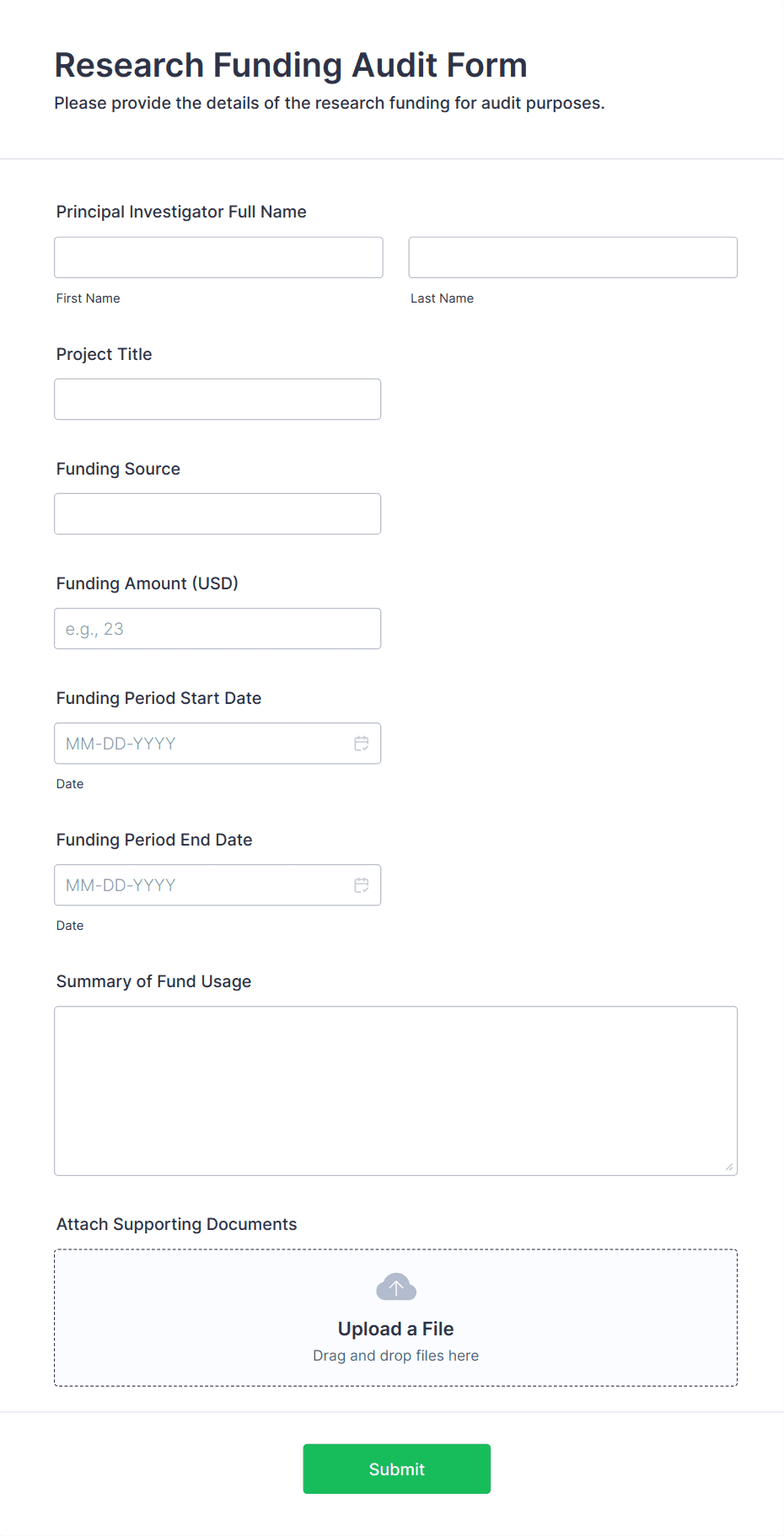Focus the First Name input field

tap(218, 257)
